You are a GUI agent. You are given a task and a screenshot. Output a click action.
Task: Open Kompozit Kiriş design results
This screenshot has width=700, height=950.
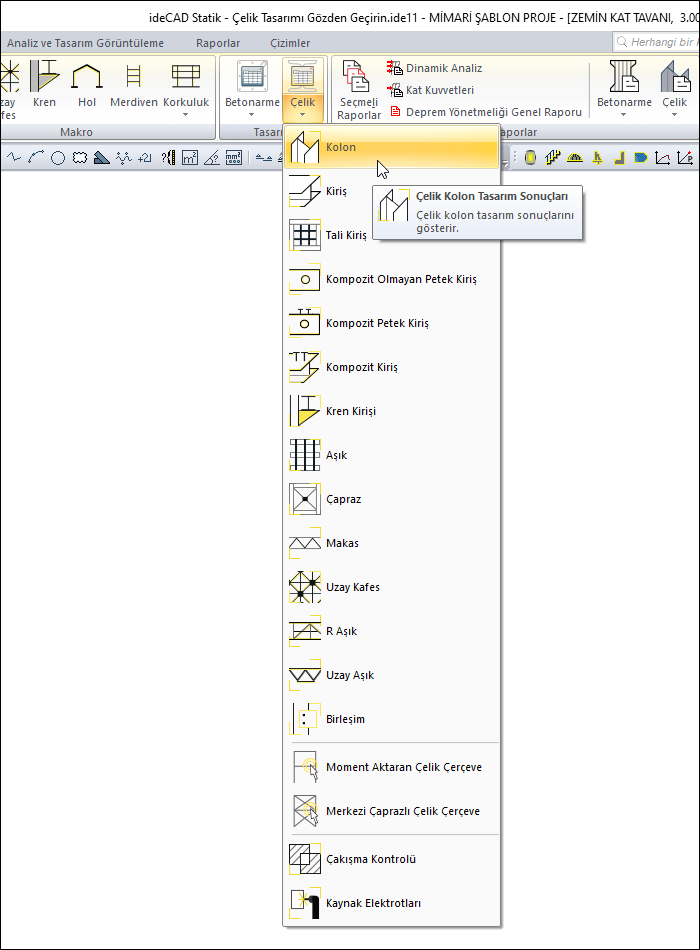click(x=392, y=367)
